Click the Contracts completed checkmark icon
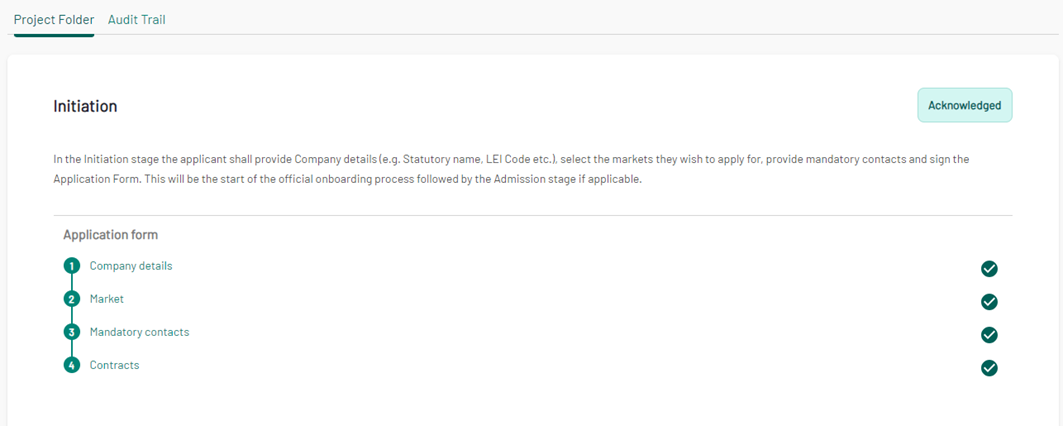This screenshot has height=426, width=1063. (989, 368)
